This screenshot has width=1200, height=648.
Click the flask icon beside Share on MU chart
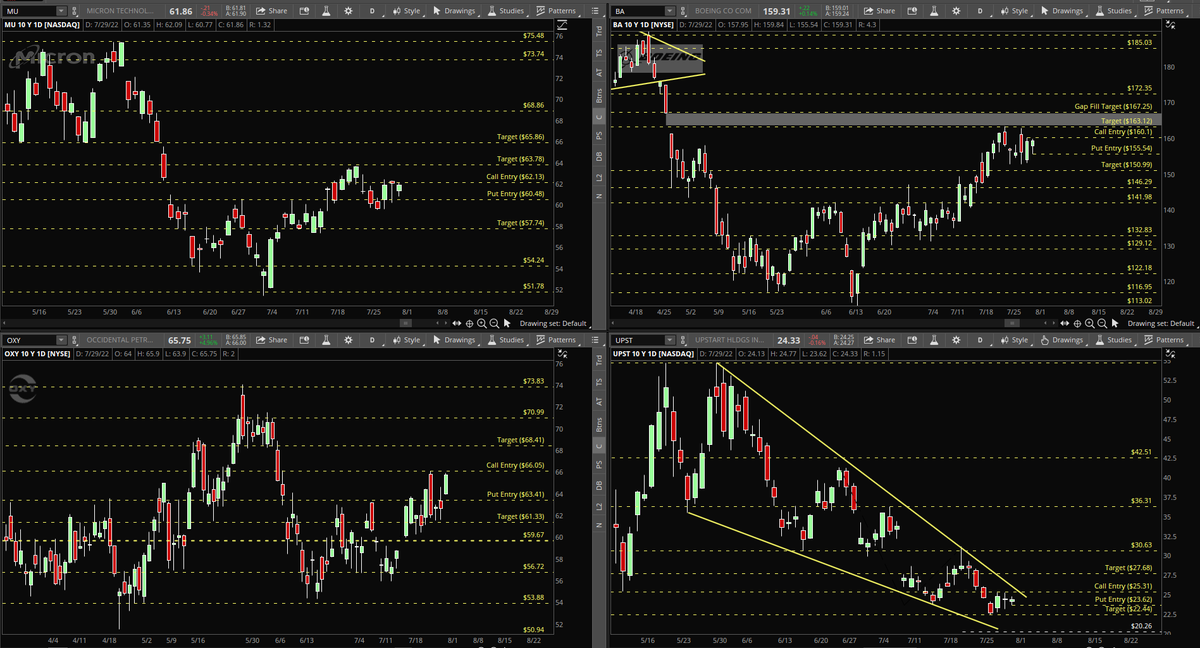click(x=326, y=10)
